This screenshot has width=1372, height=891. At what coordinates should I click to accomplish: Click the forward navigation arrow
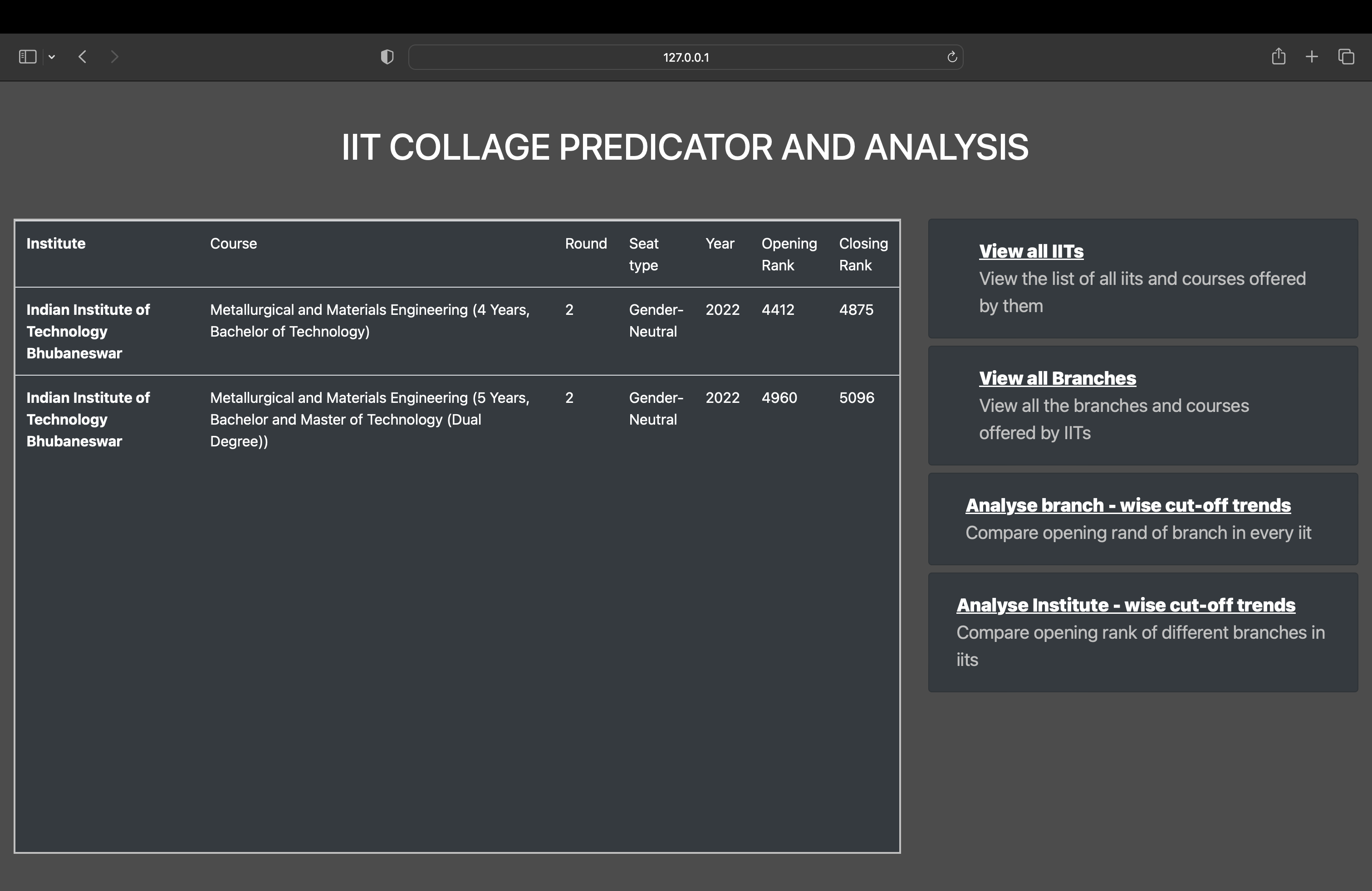coord(115,56)
